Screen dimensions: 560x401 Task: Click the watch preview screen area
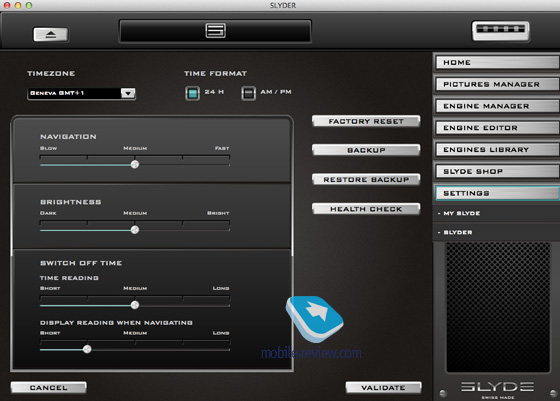498,307
